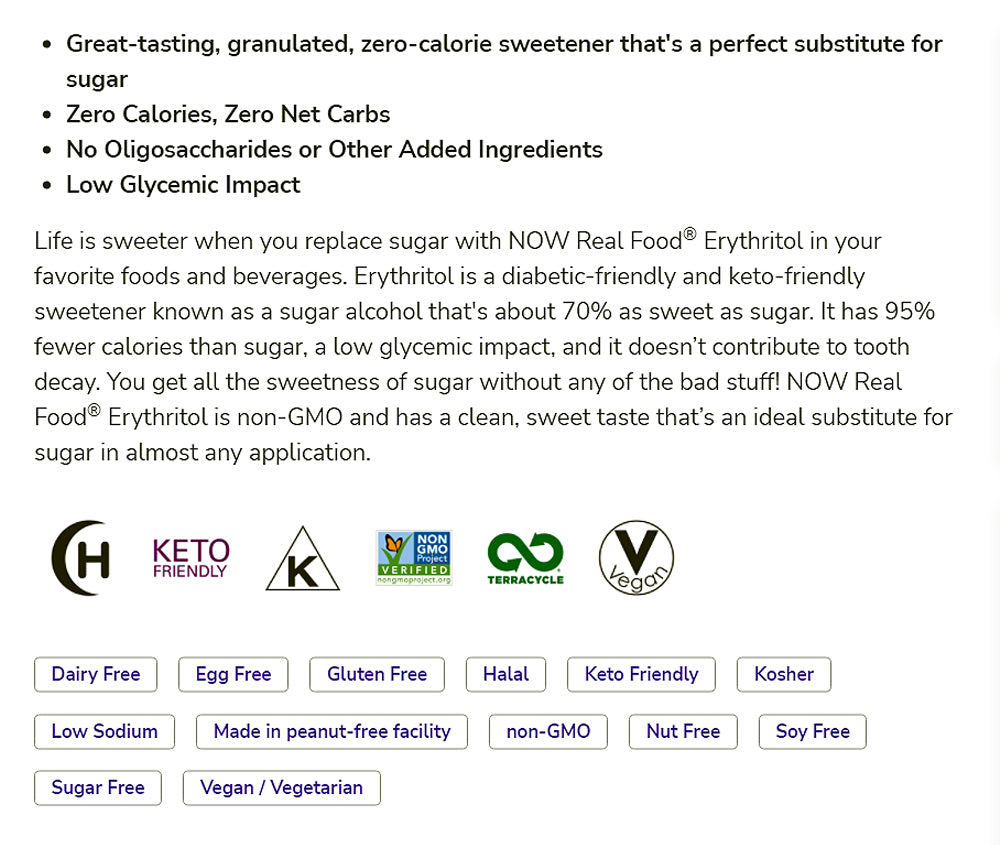
Task: Select the Dairy Free tag
Action: 96,674
